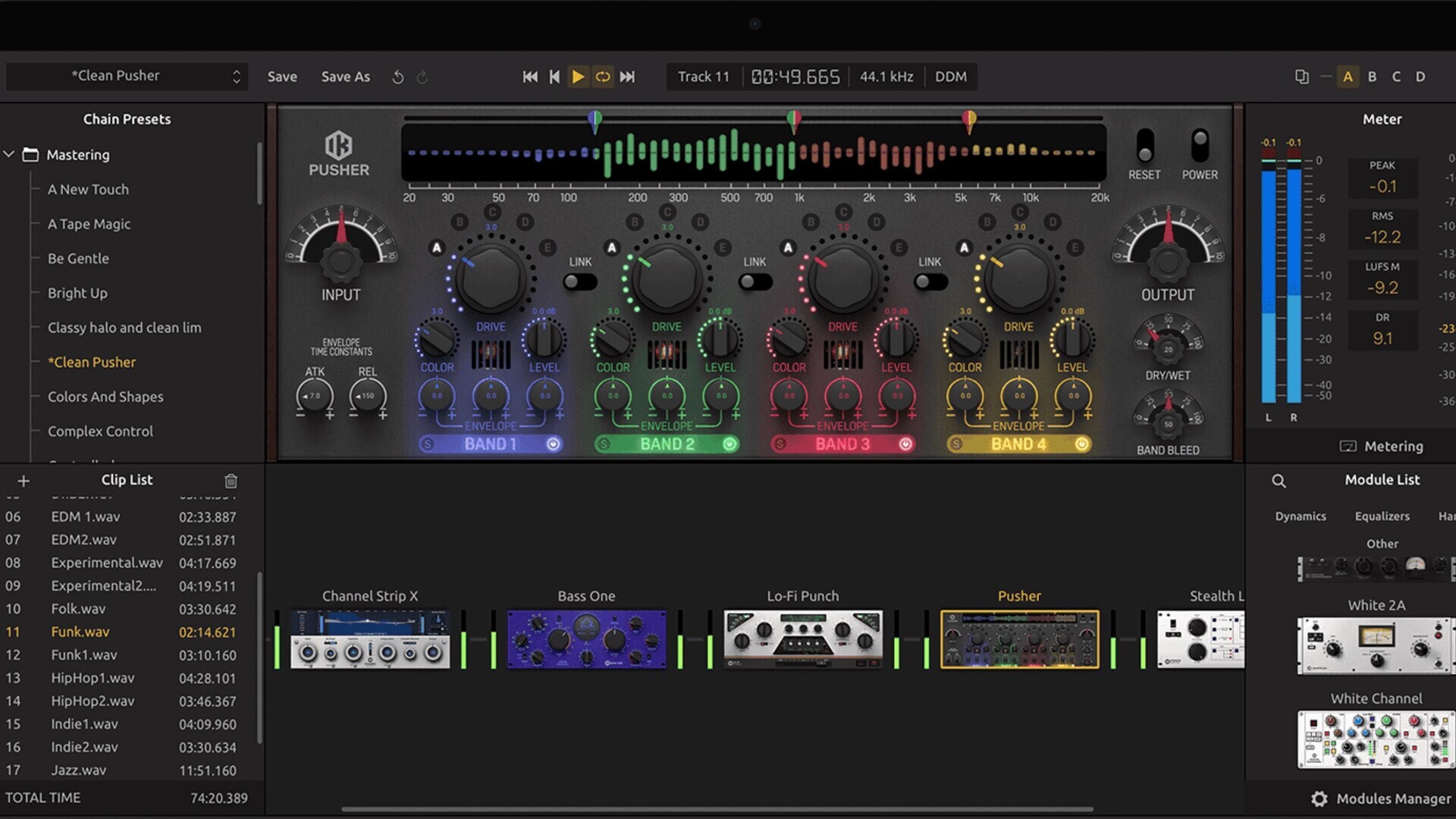Image resolution: width=1456 pixels, height=819 pixels.
Task: Select Band 2 drive mode C
Action: (x=667, y=212)
